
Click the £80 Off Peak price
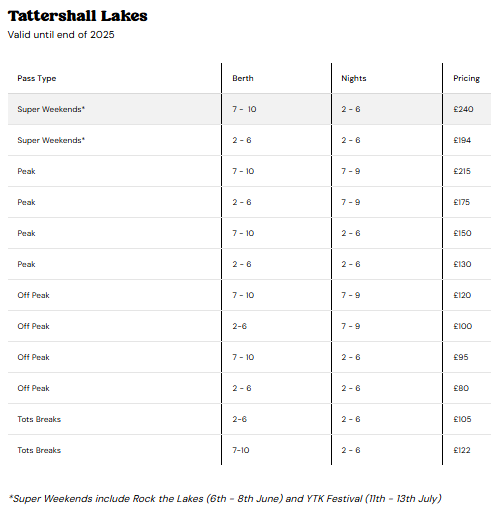click(x=461, y=388)
